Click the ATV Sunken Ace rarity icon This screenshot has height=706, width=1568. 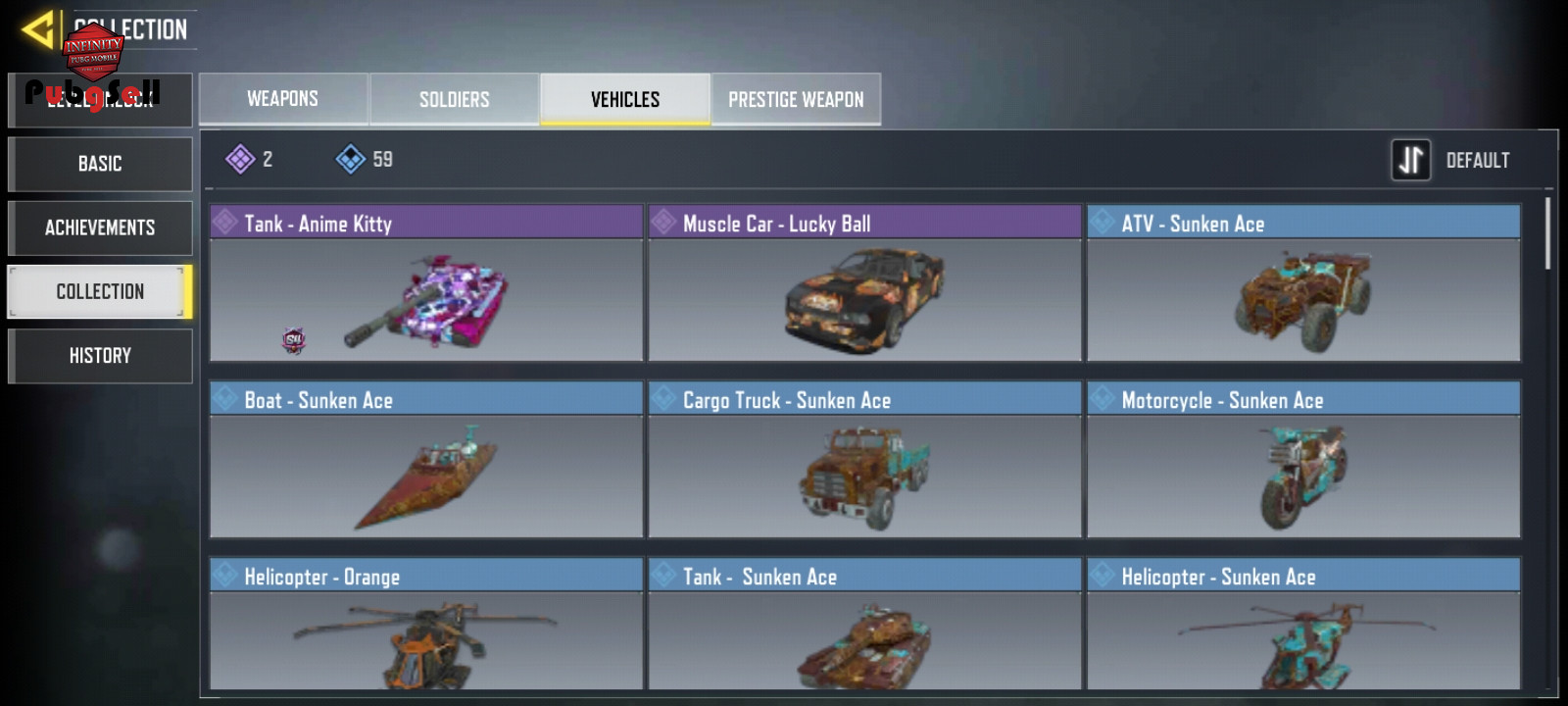pos(1103,222)
